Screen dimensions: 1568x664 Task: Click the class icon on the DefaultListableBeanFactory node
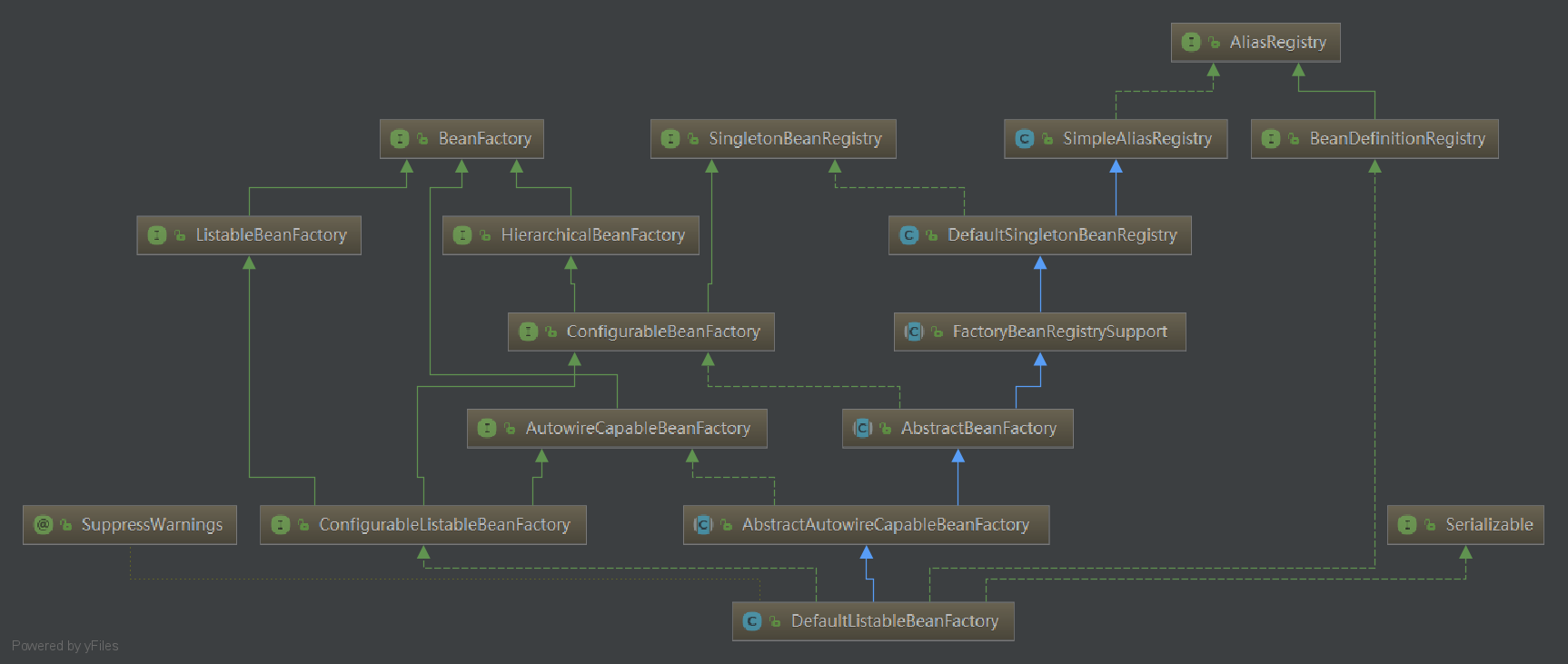pyautogui.click(x=752, y=620)
